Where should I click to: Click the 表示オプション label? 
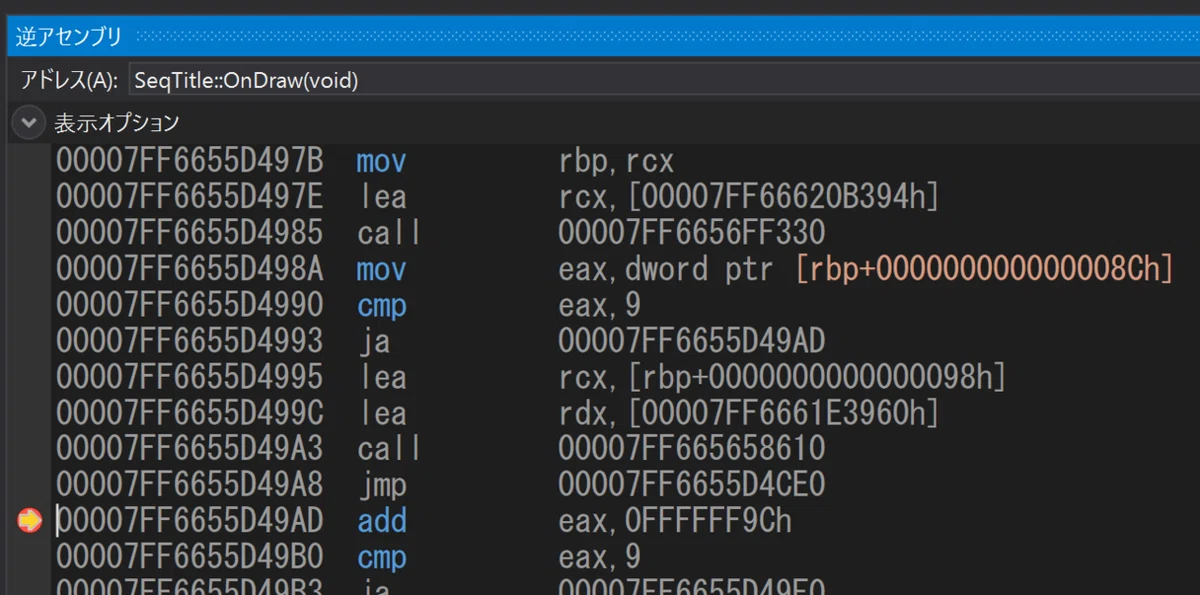pos(116,123)
